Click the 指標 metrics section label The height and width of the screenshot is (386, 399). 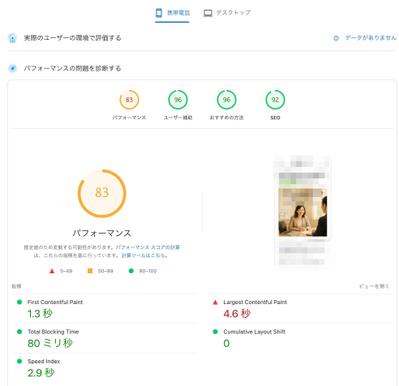[16, 286]
